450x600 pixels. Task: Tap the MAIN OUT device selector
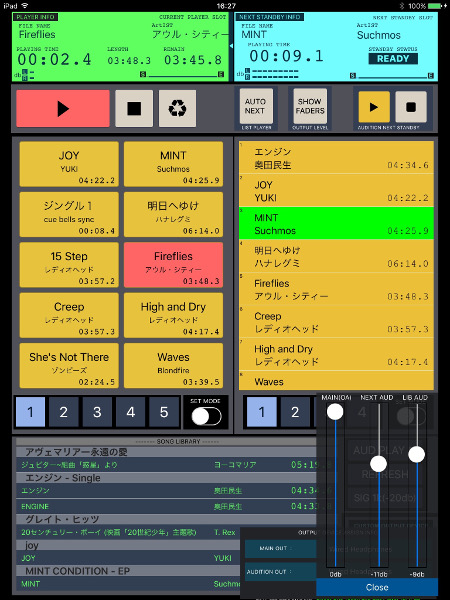point(281,548)
